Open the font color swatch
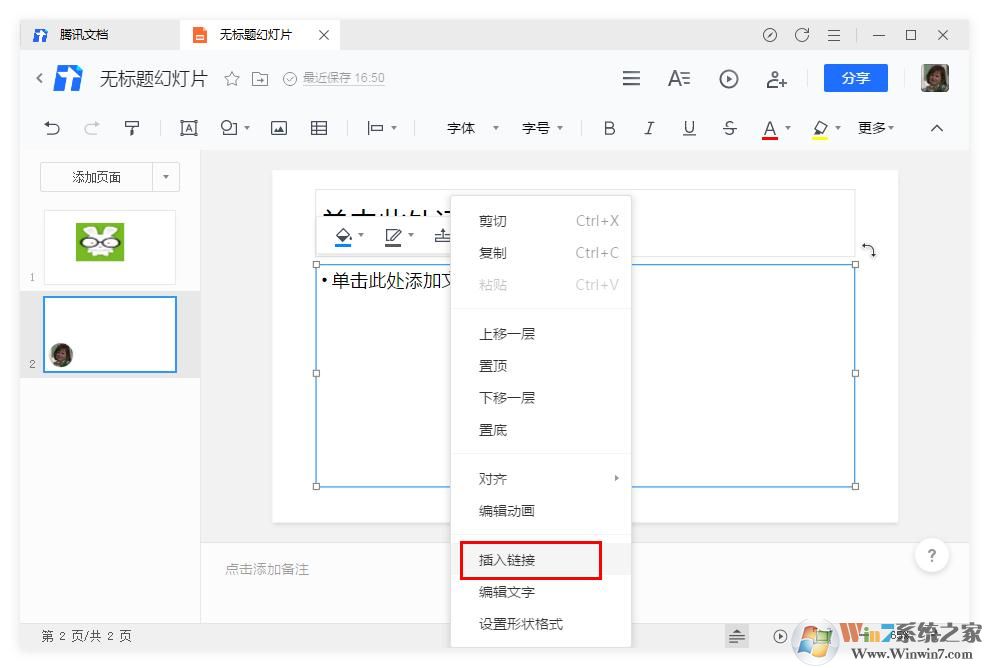The width and height of the screenshot is (989, 668). [771, 128]
